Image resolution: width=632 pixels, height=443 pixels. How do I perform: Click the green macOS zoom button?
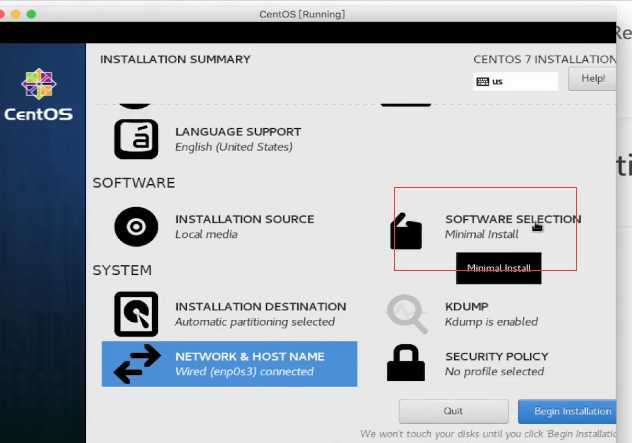point(31,15)
